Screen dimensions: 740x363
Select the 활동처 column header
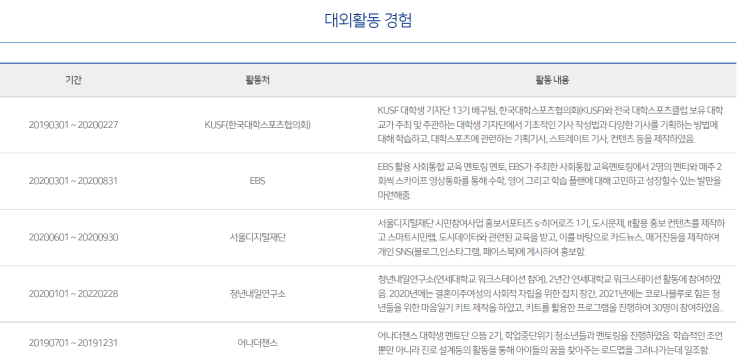(257, 80)
